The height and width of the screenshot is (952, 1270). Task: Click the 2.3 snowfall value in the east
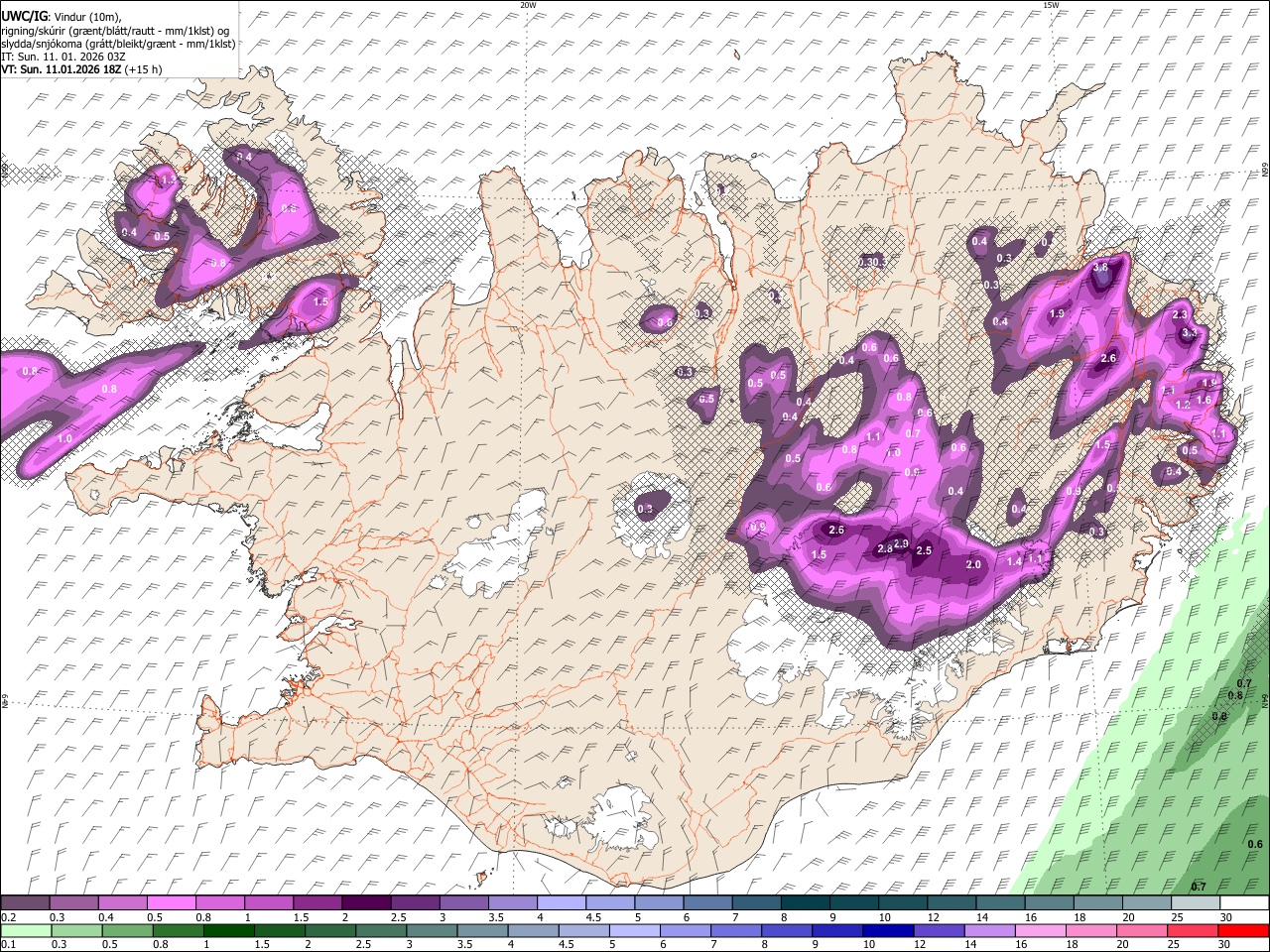1180,314
